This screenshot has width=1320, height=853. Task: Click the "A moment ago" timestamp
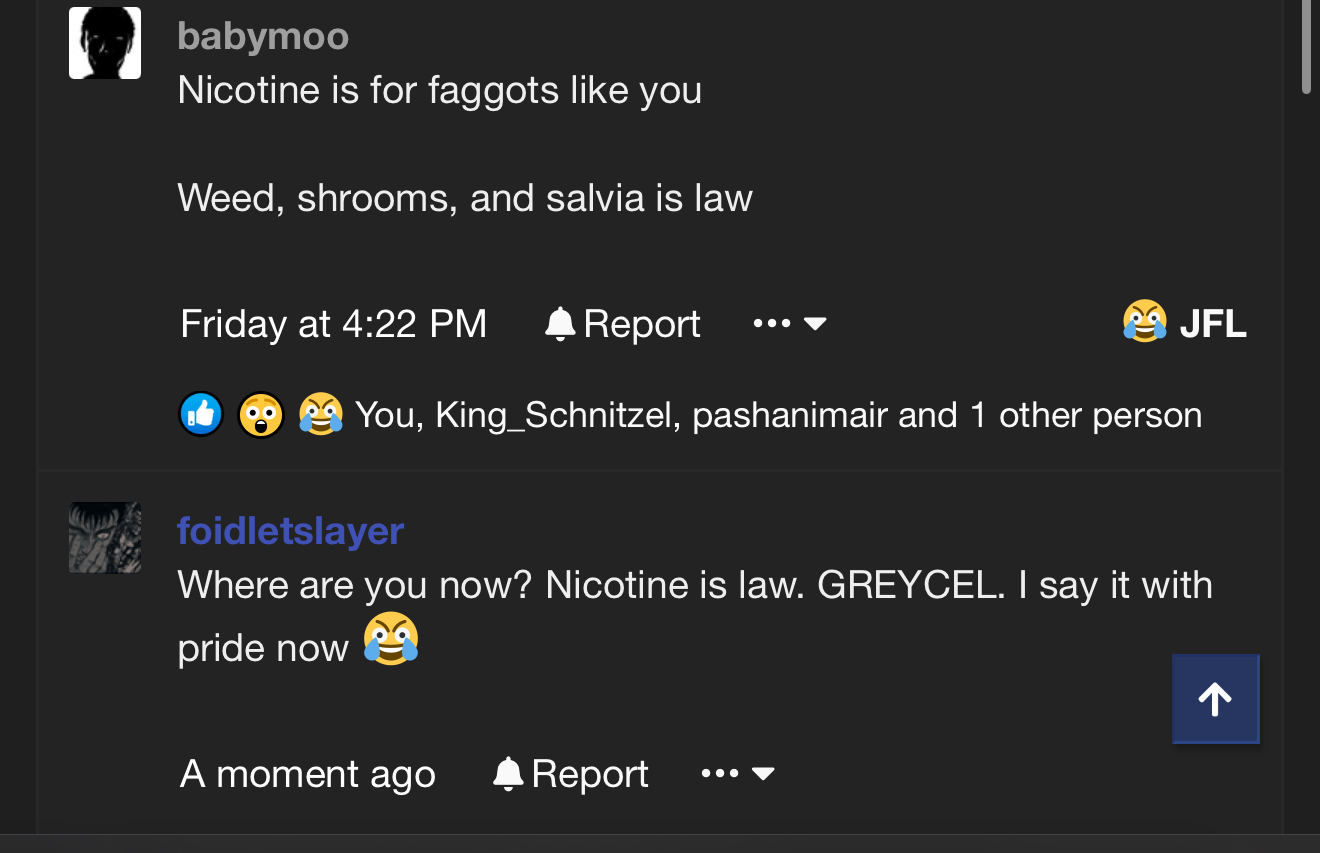click(x=308, y=774)
